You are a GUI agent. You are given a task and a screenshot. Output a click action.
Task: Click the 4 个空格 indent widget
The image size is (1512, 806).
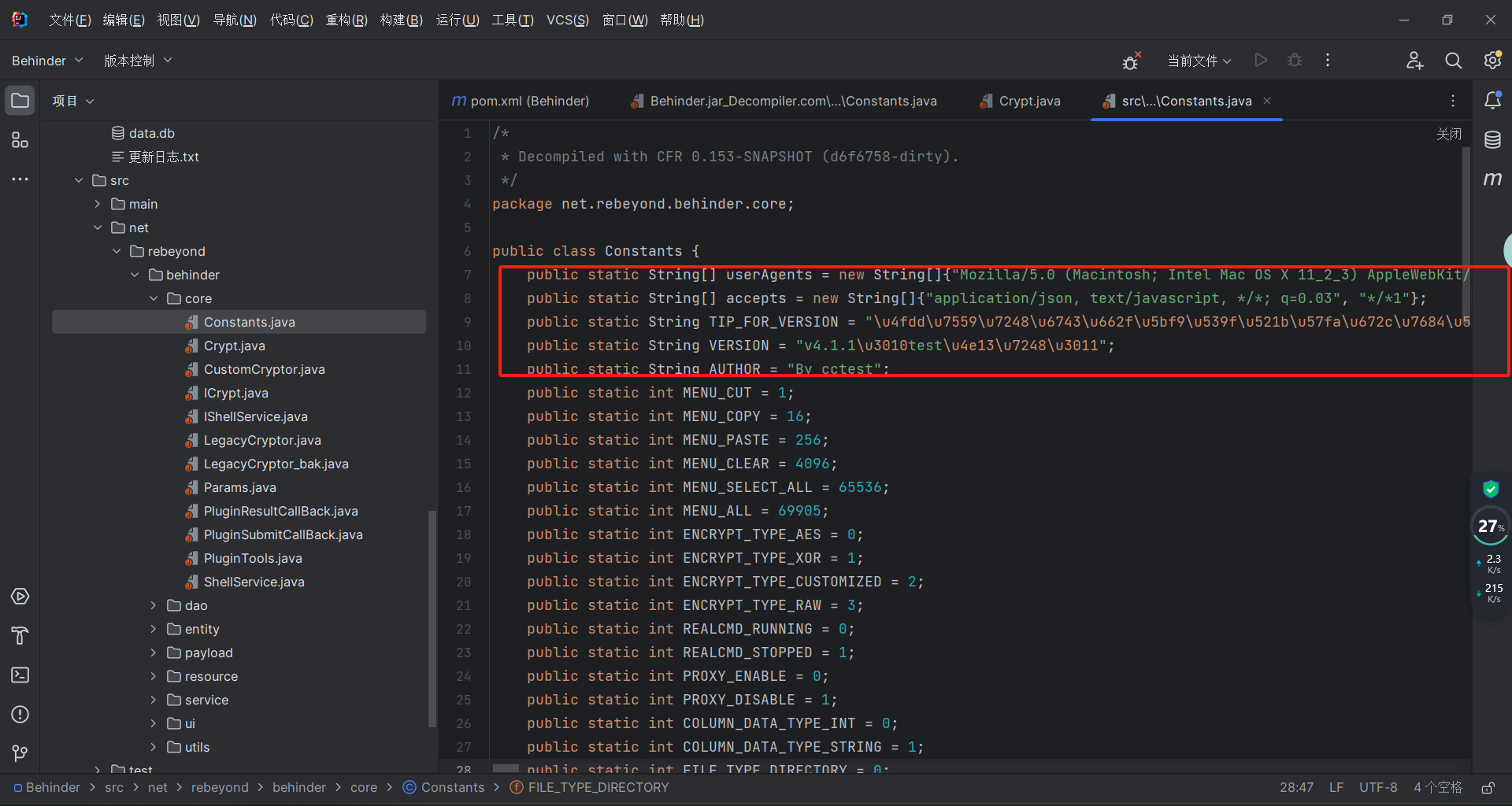pos(1437,787)
